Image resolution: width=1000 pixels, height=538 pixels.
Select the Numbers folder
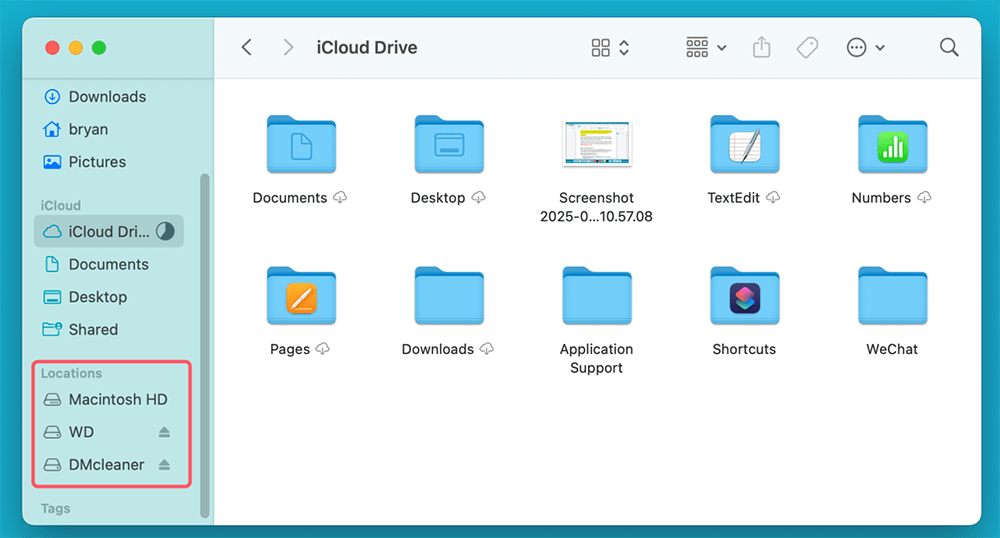click(x=893, y=144)
